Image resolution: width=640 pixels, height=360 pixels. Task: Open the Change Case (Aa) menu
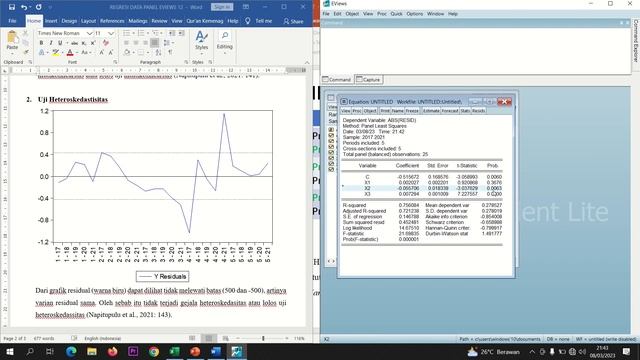click(84, 52)
